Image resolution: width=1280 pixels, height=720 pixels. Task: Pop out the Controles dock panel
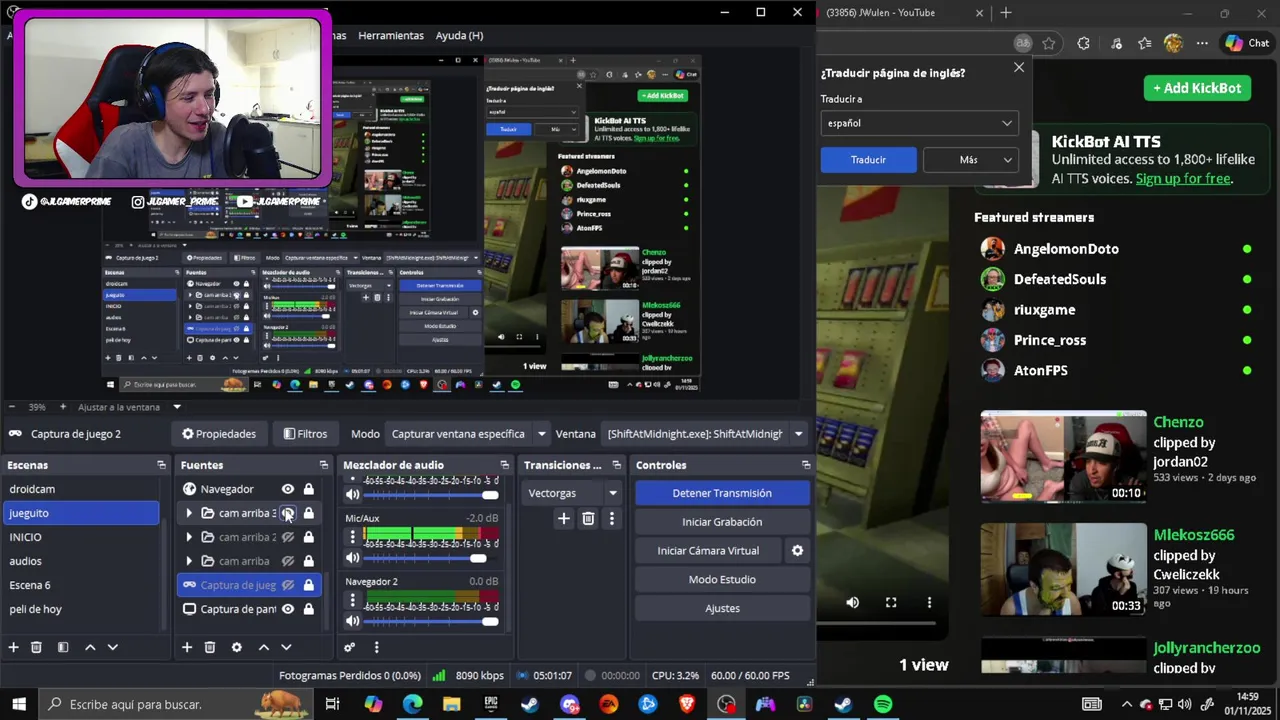[x=806, y=465]
